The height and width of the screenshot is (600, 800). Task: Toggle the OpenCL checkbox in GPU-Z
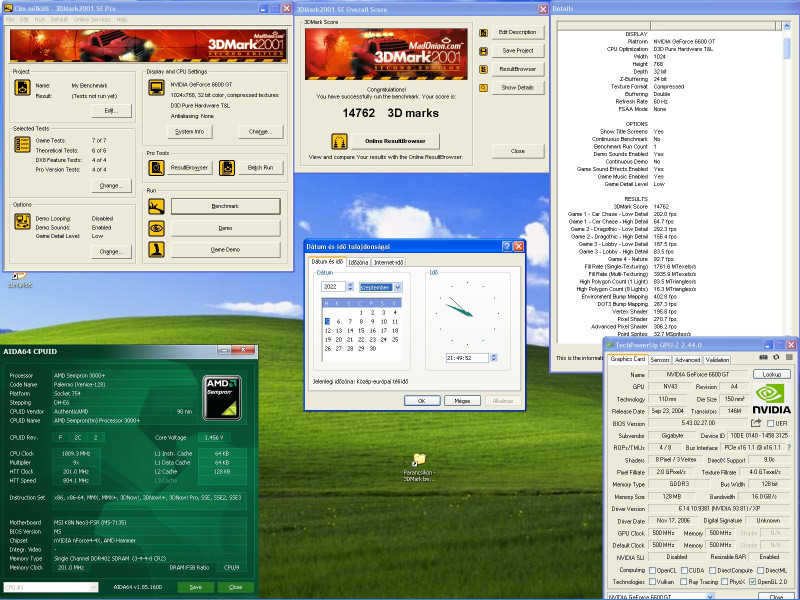652,570
